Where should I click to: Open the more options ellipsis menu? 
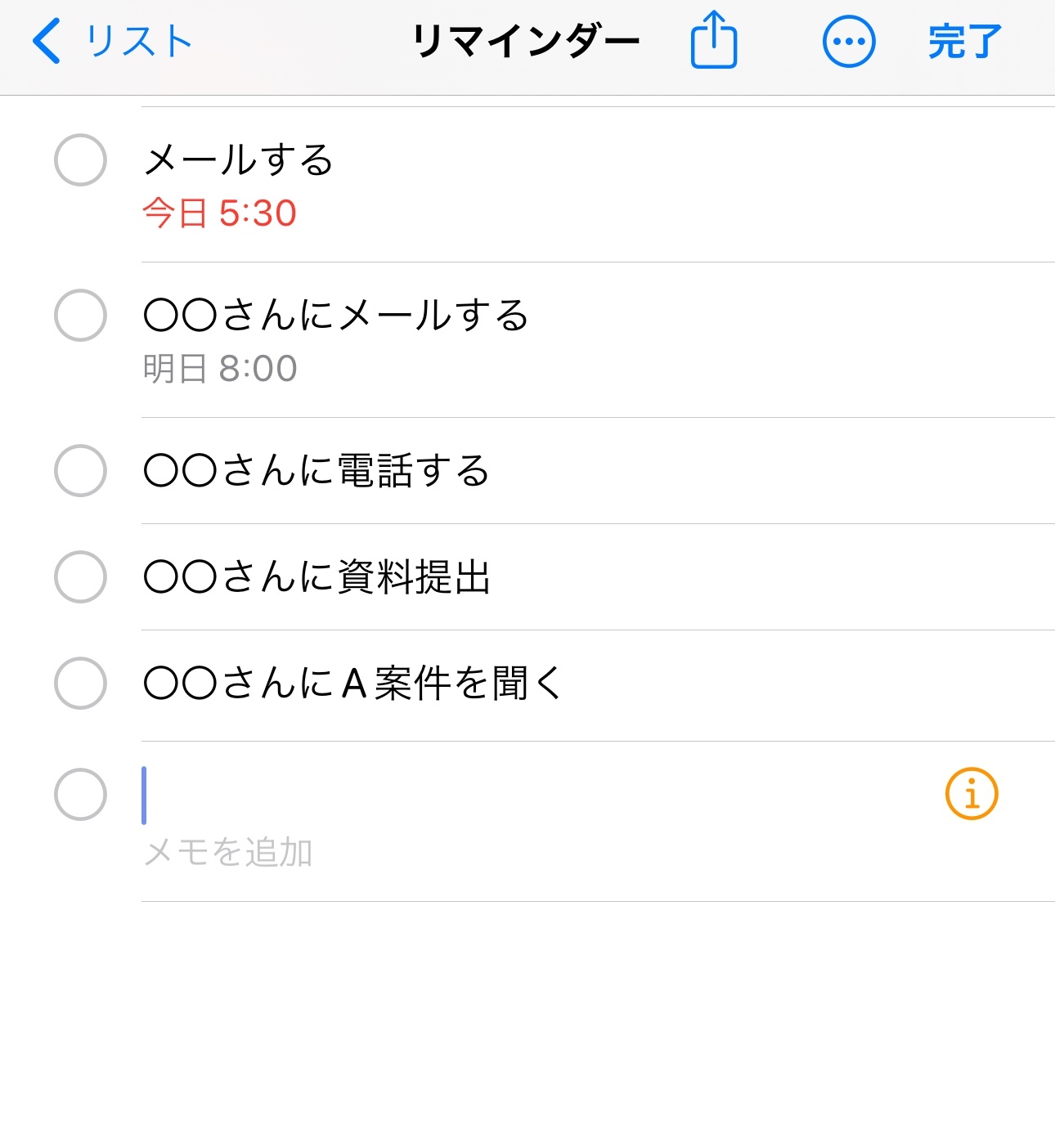click(x=848, y=42)
